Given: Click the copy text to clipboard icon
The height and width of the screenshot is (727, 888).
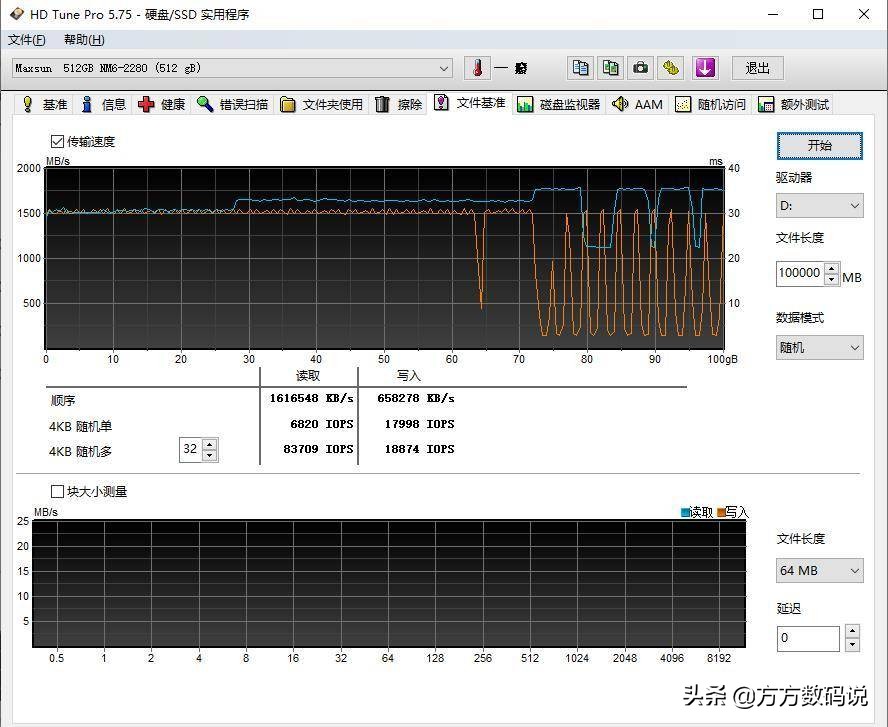Looking at the screenshot, I should click(x=579, y=68).
